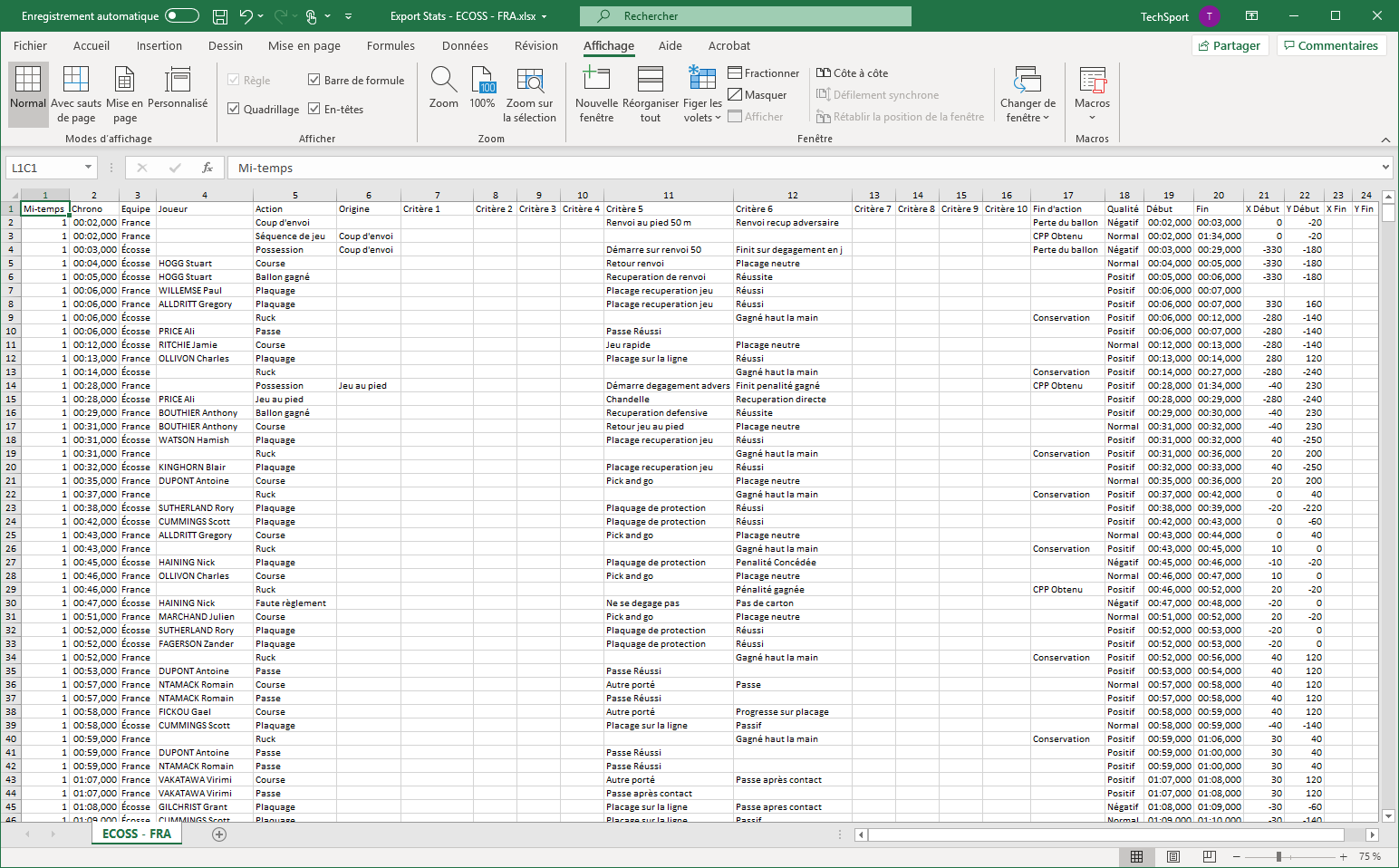The width and height of the screenshot is (1399, 868).
Task: Click the Fractionner split button
Action: tap(764, 73)
